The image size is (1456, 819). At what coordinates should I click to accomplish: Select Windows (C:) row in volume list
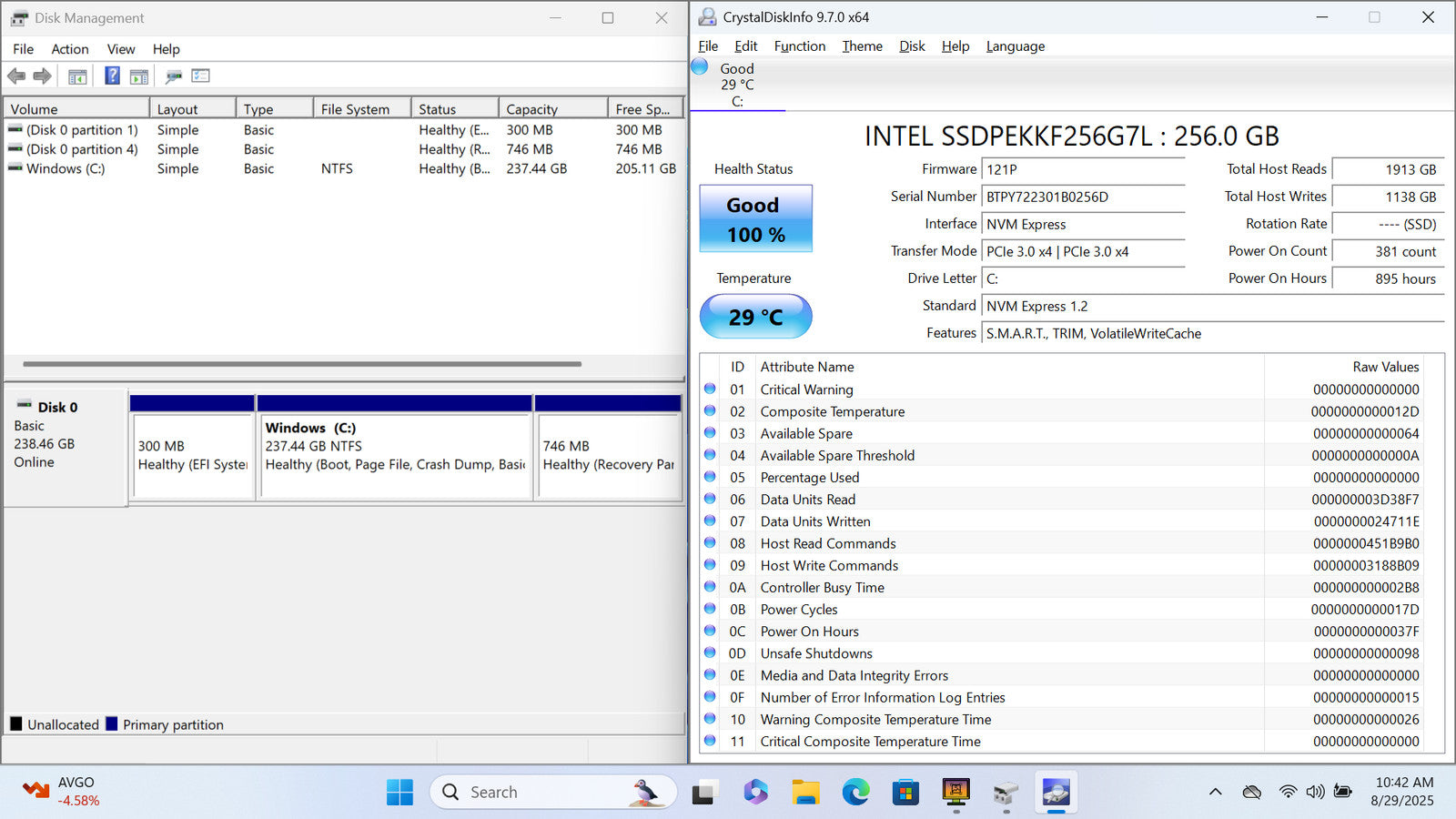(x=344, y=168)
